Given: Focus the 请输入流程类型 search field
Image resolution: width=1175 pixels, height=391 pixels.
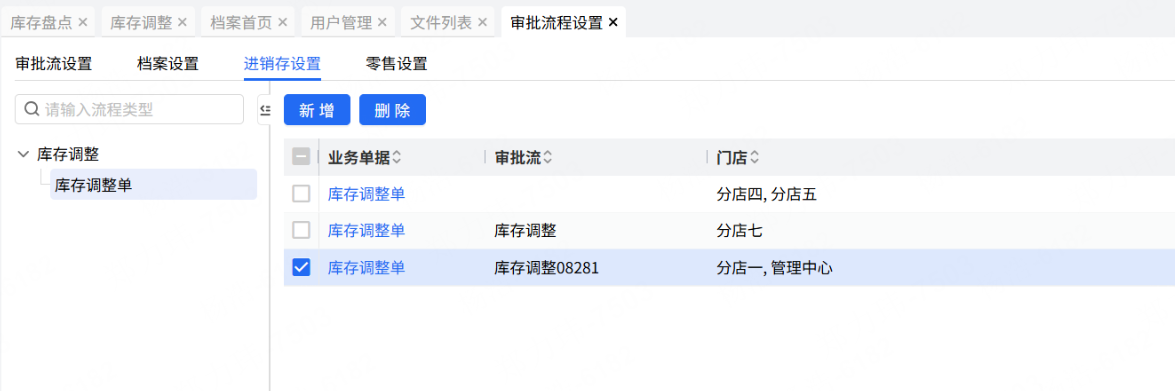Looking at the screenshot, I should tap(129, 109).
